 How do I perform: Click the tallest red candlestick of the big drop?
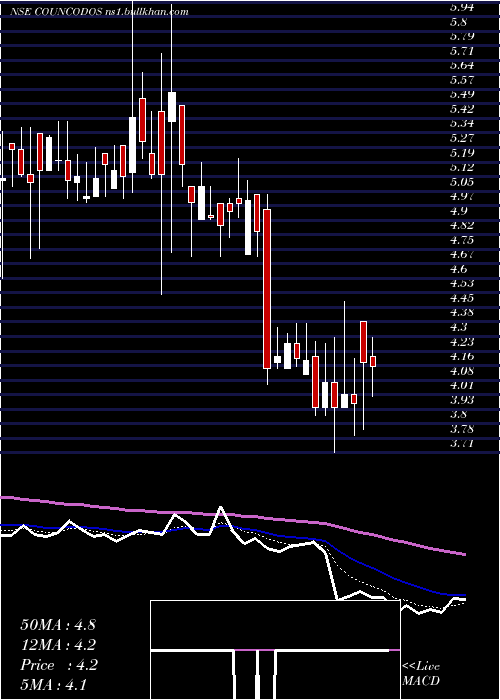pos(267,289)
